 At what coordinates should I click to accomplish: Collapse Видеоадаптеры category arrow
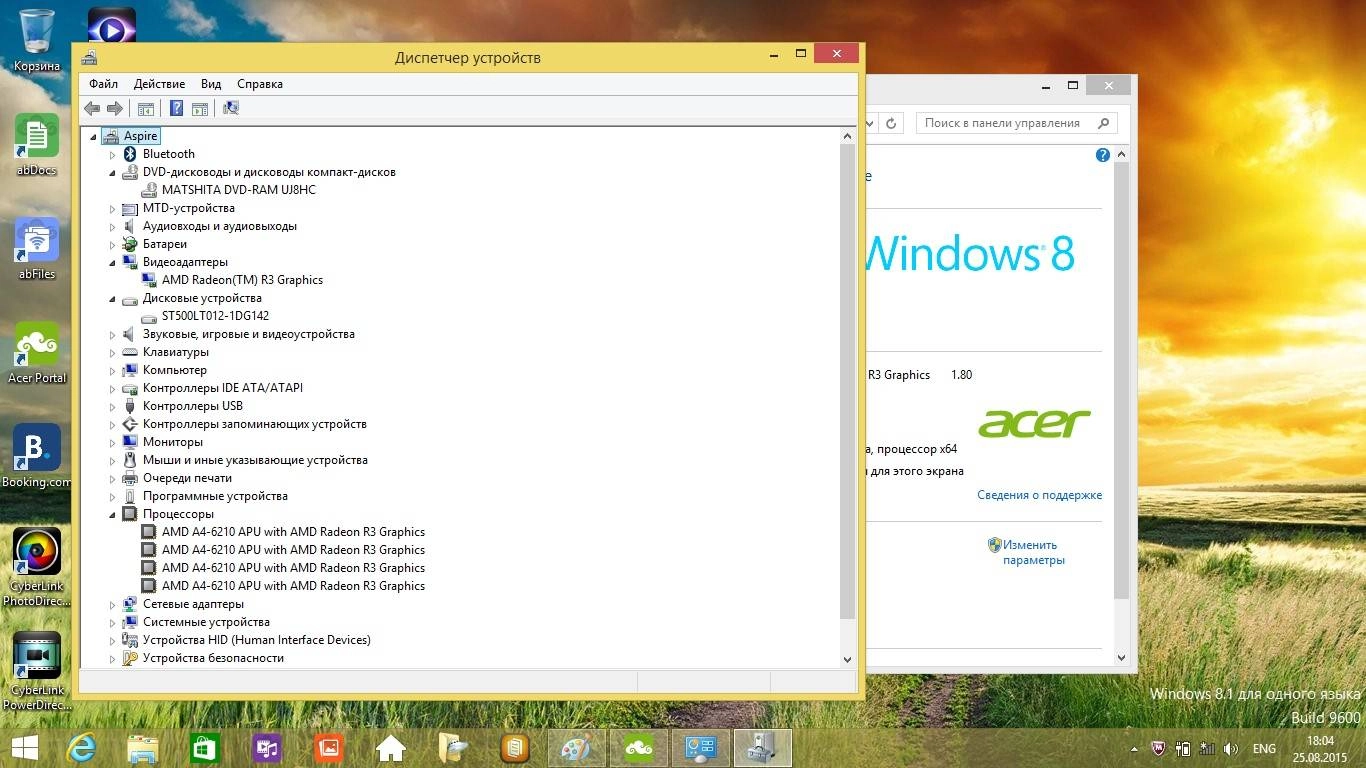click(x=112, y=262)
